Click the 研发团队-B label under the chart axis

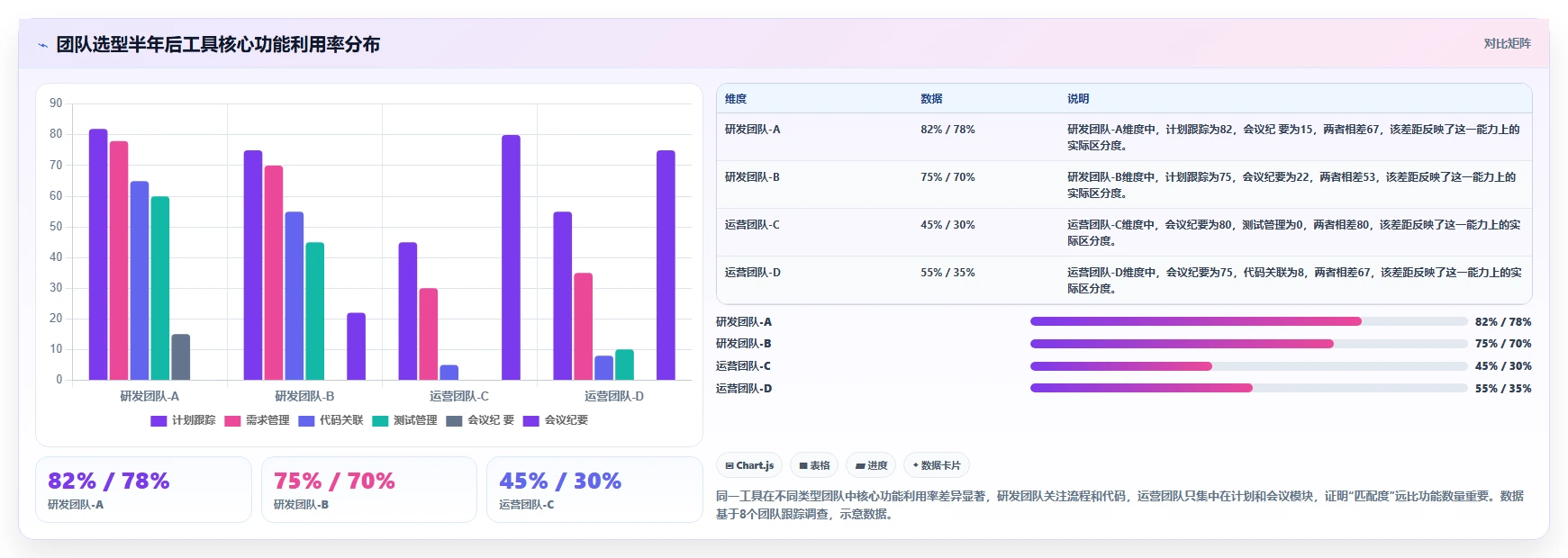coord(304,396)
